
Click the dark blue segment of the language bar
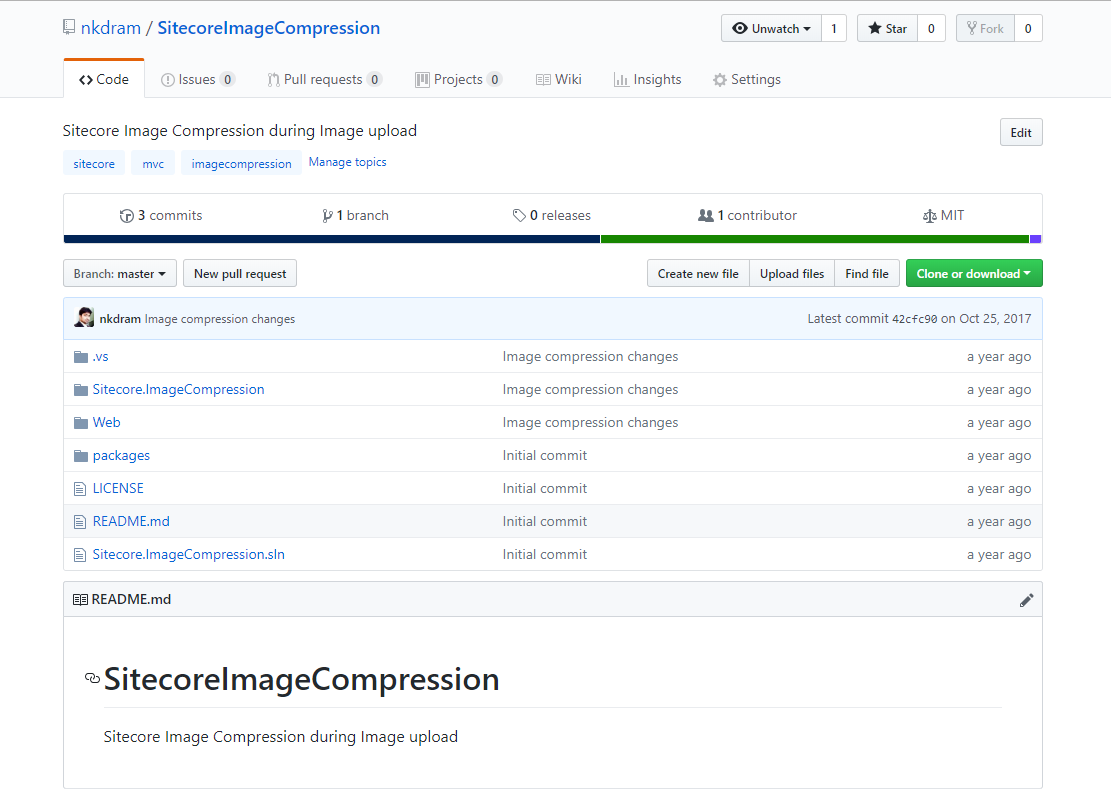[x=332, y=239]
